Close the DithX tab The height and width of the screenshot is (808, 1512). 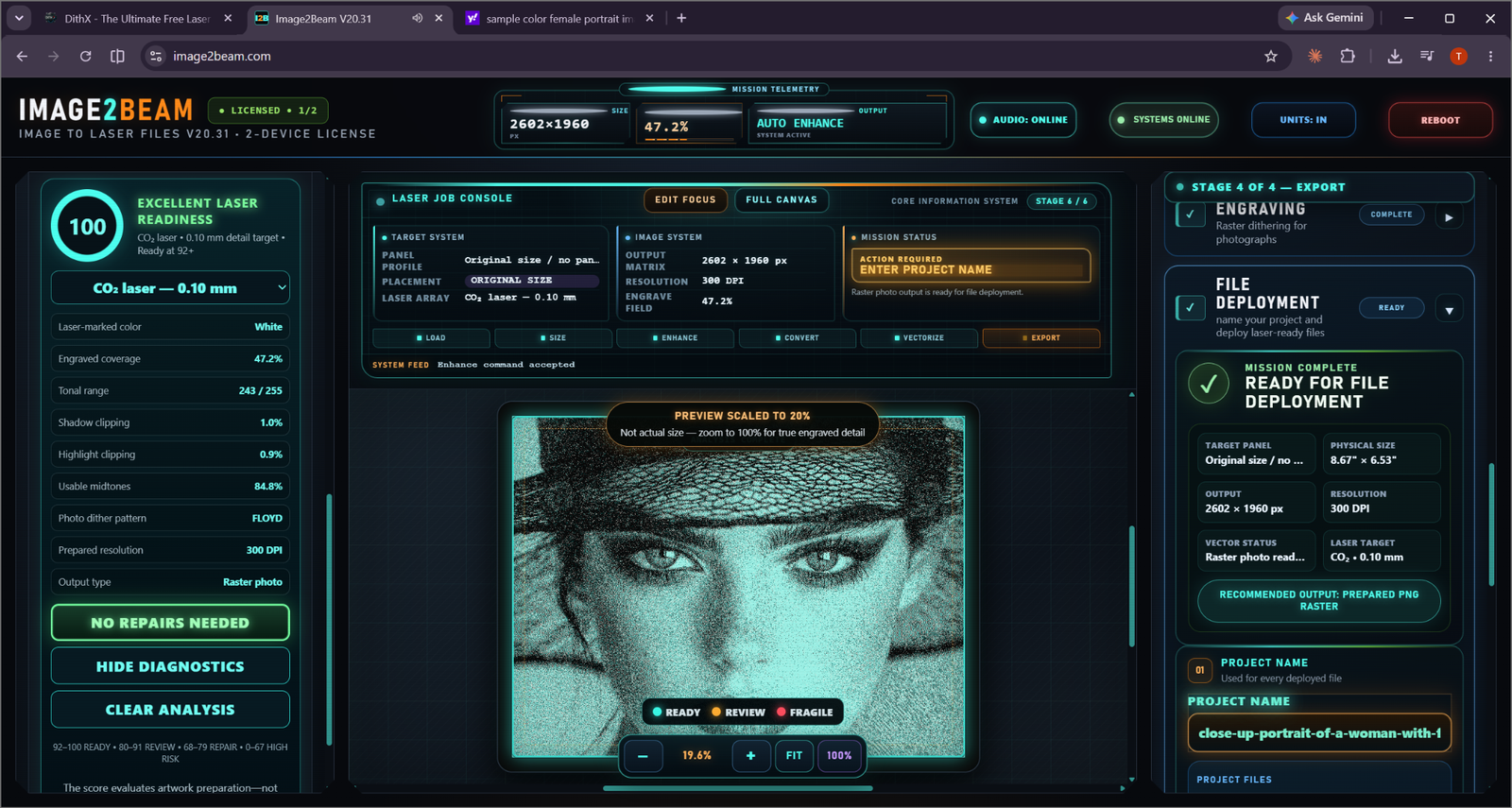(228, 18)
